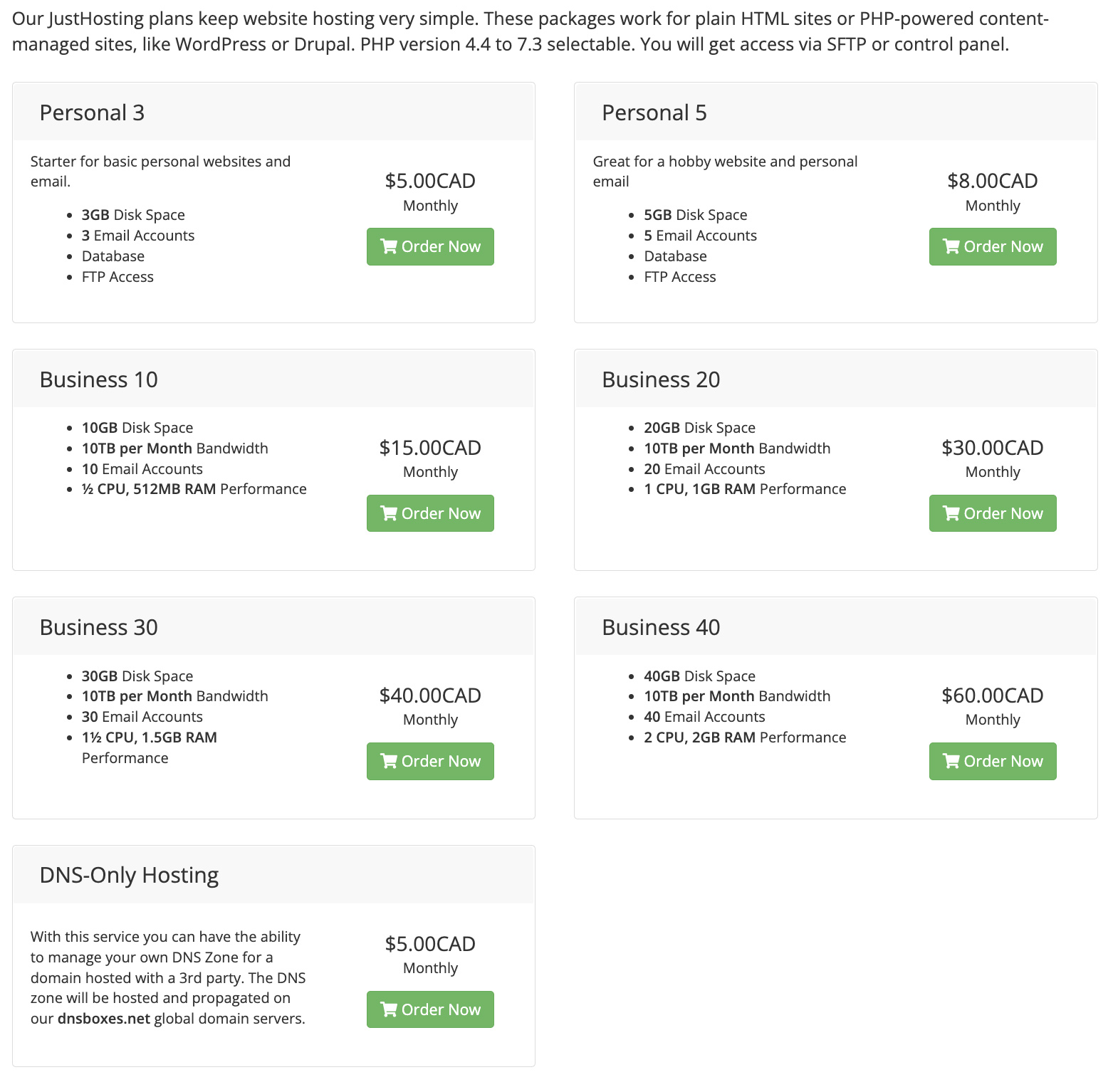The height and width of the screenshot is (1092, 1118).
Task: Order the Business 20 hosting plan
Action: pos(993,513)
